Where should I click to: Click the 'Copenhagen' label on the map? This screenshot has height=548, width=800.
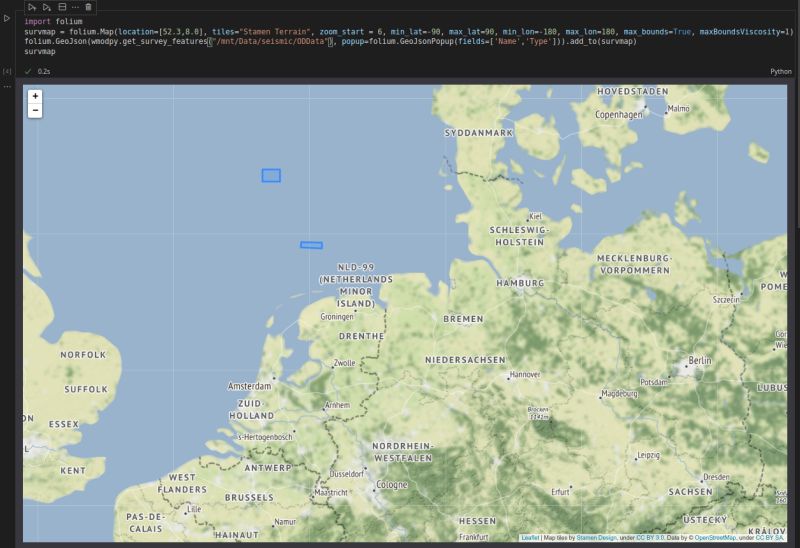(x=619, y=115)
